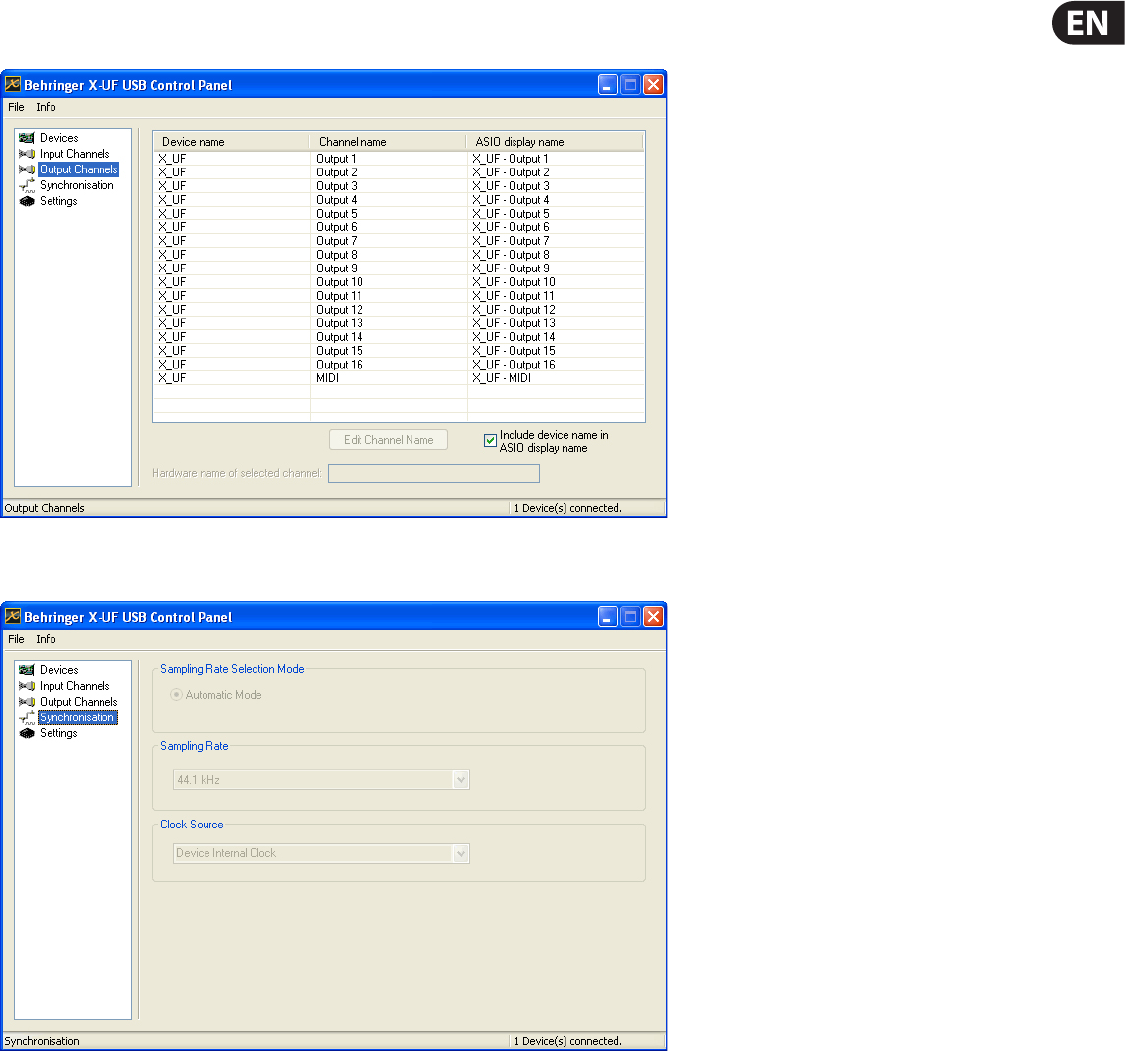The width and height of the screenshot is (1125, 1051).
Task: Click the Synchronisation status bar text
Action: click(x=42, y=1041)
